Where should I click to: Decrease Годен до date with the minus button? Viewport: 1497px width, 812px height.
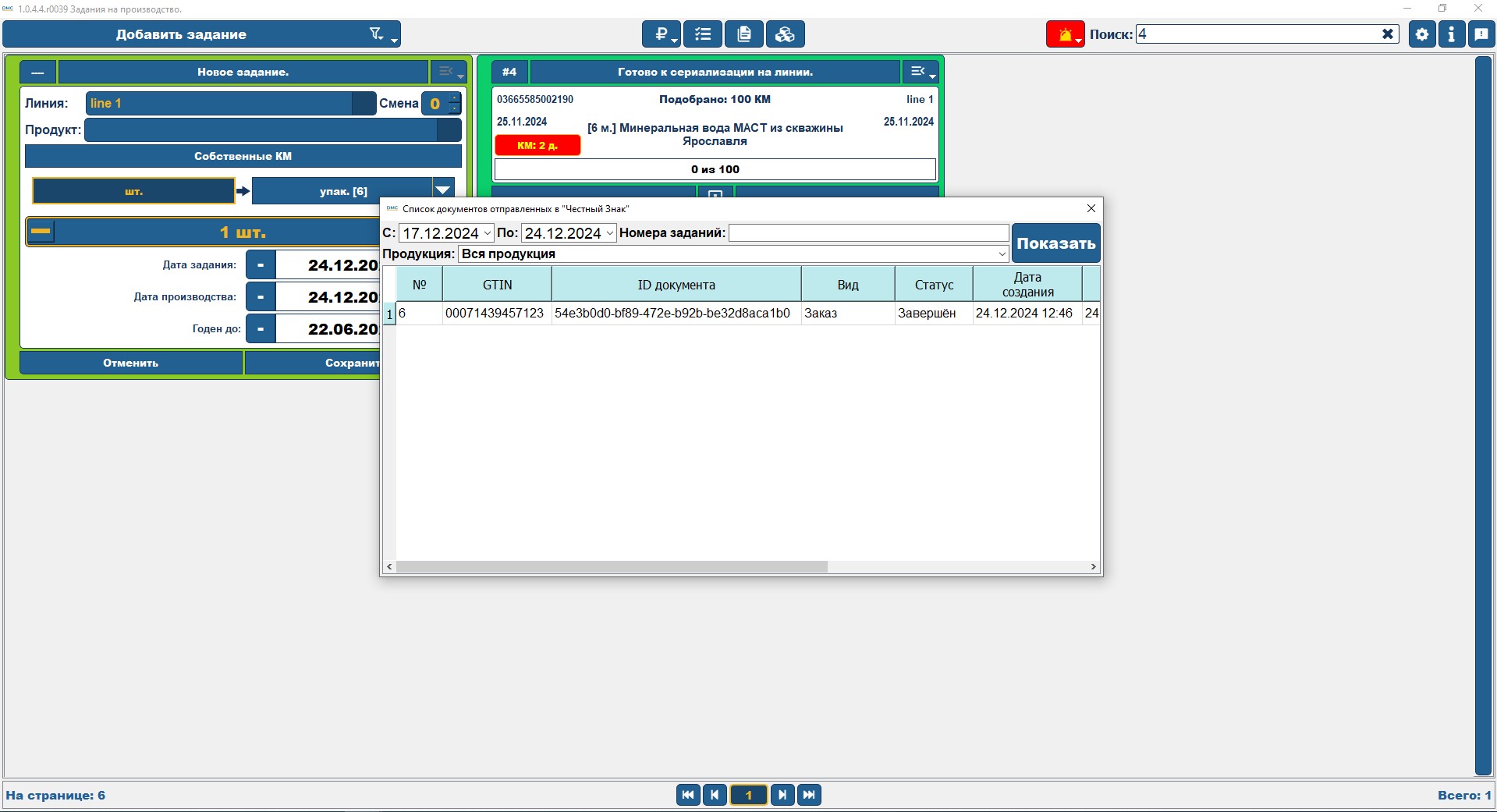coord(261,329)
